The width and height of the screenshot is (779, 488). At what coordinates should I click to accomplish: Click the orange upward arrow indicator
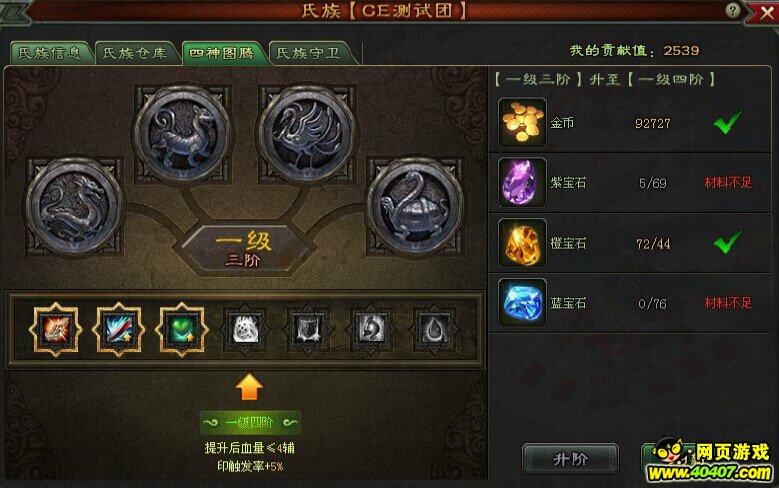click(249, 387)
